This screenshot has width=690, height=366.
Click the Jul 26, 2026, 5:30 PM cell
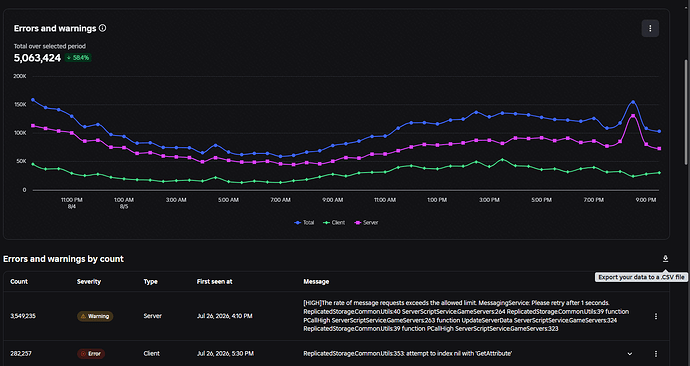pos(225,354)
